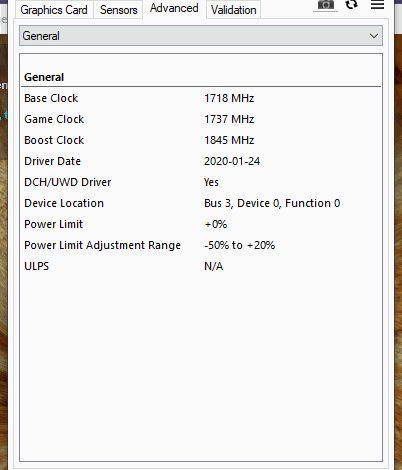Image resolution: width=402 pixels, height=470 pixels.
Task: Select the DCH/UWD Driver entry
Action: [x=201, y=182]
